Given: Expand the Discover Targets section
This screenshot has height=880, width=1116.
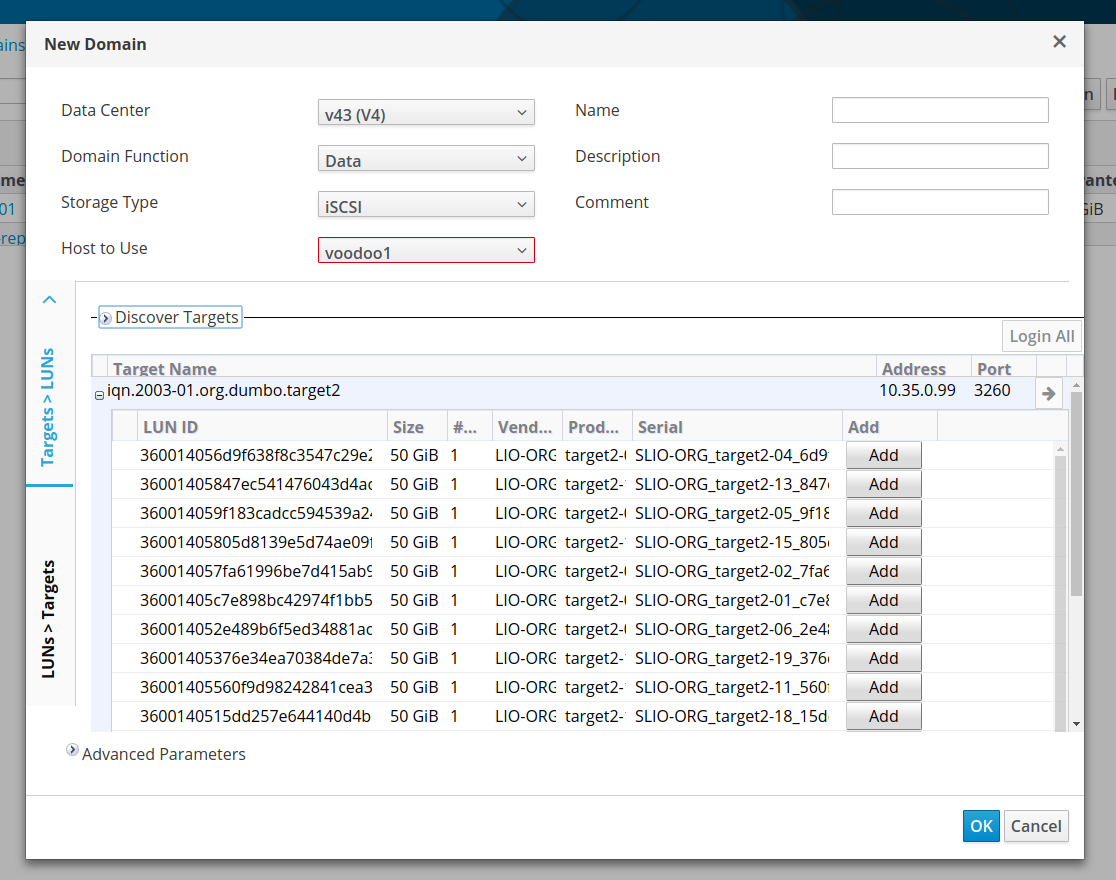Looking at the screenshot, I should (x=105, y=318).
